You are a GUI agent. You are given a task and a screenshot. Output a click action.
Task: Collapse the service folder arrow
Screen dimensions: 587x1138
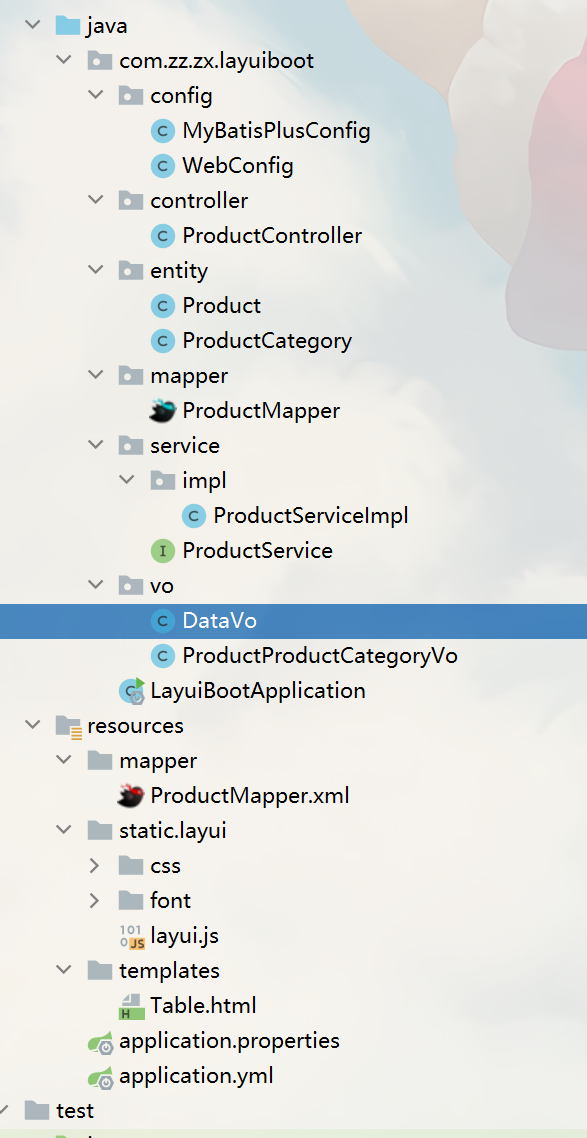click(x=95, y=445)
